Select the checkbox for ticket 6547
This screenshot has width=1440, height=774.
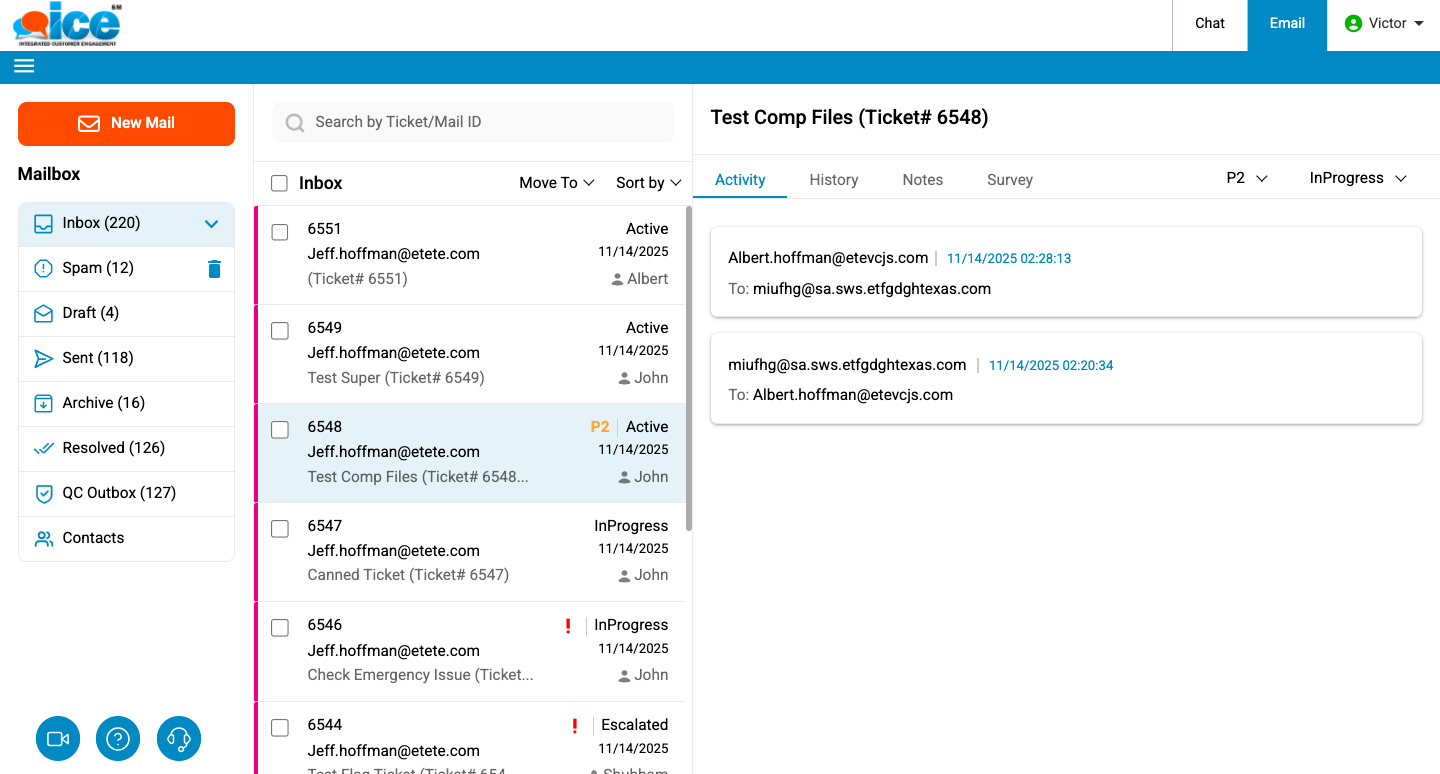click(280, 529)
